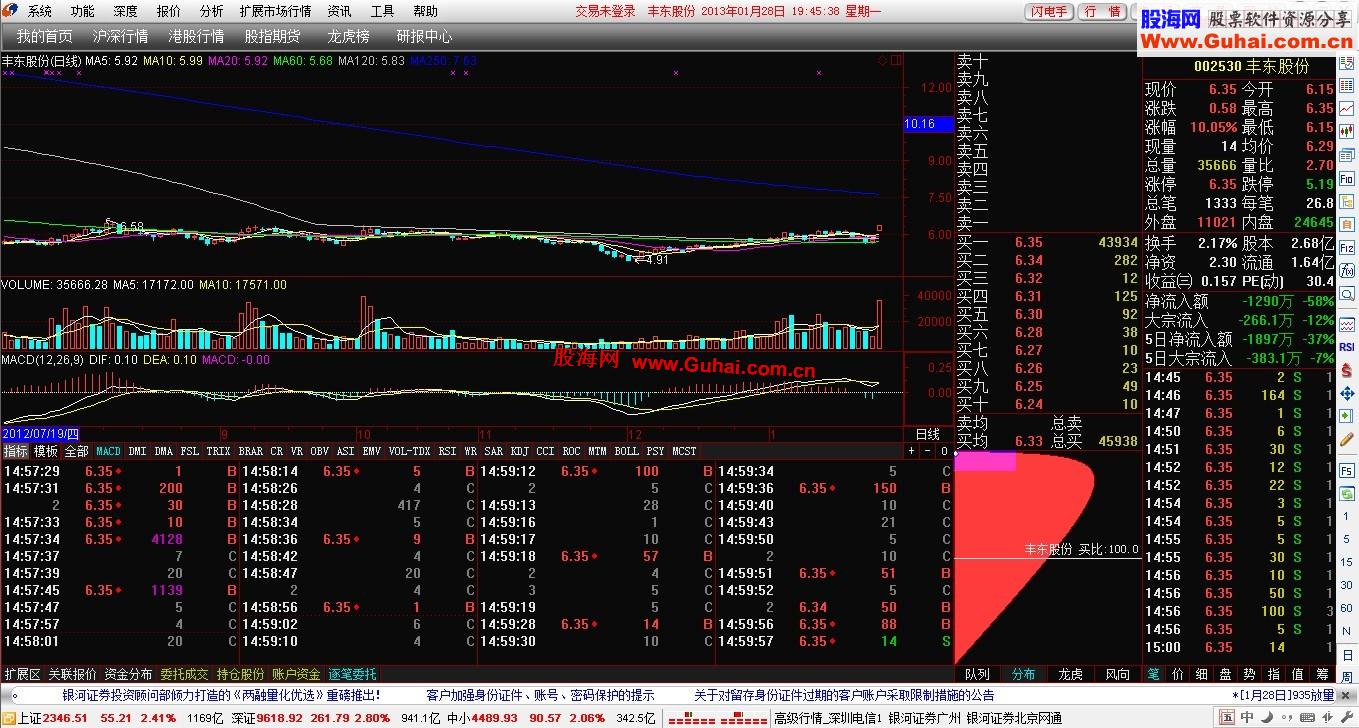Select 15-minute period in right sidebar
This screenshot has width=1359, height=728.
coord(1347,562)
